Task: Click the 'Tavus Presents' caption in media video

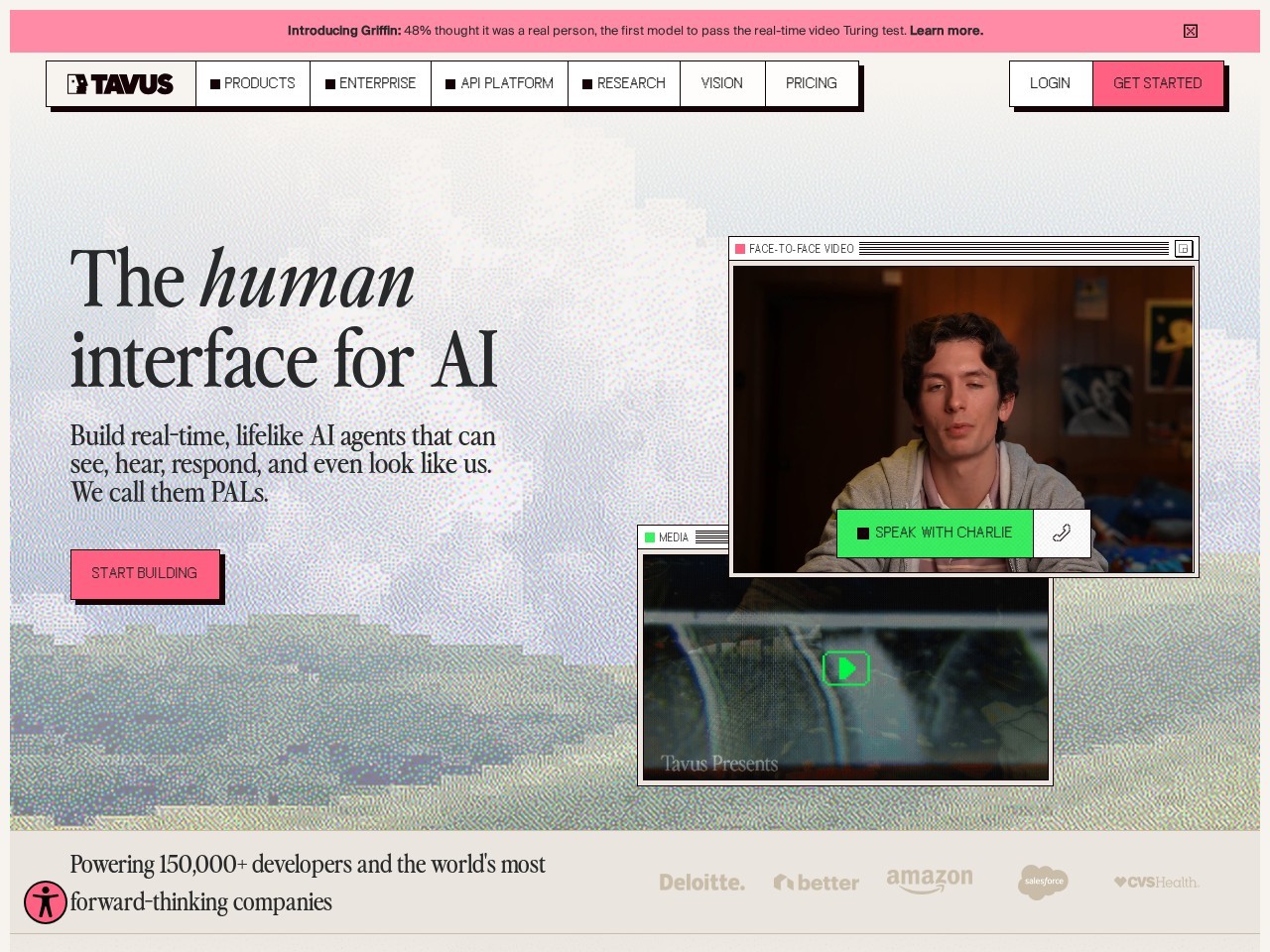Action: pos(719,764)
